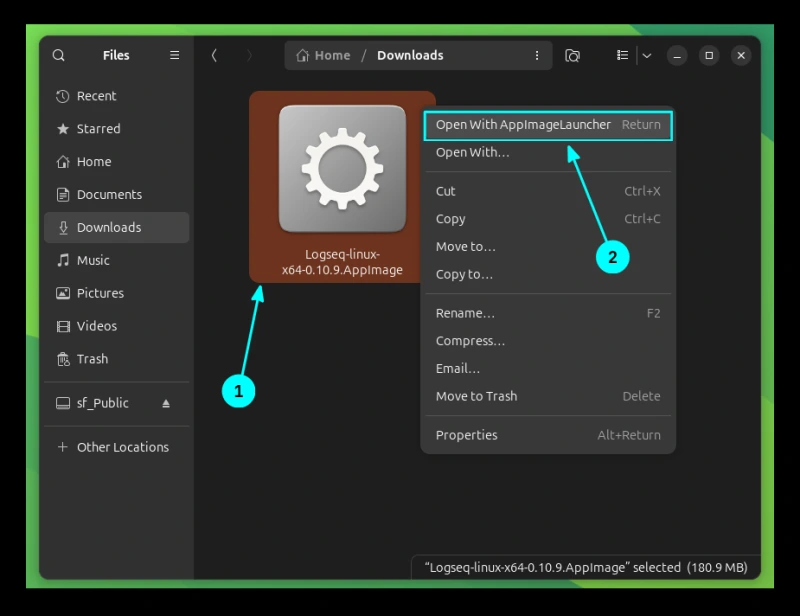Open path options three-dot menu
This screenshot has width=800, height=616.
click(x=537, y=56)
